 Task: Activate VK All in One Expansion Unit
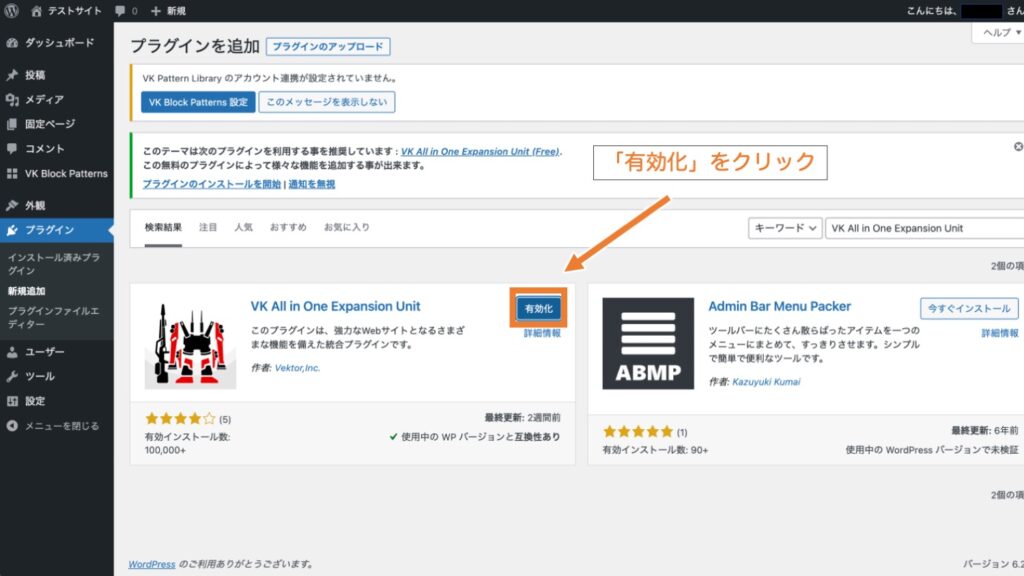point(537,308)
